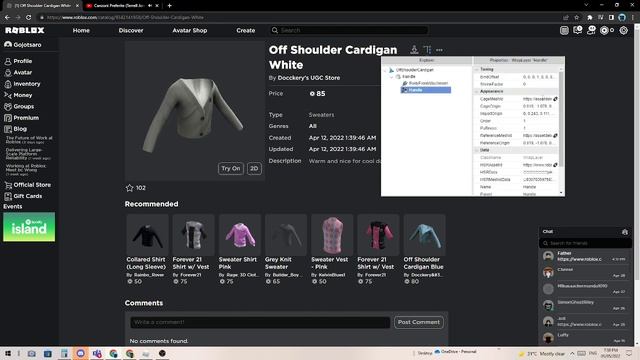Open the tab search dropdown chevron in Chrome
Screen dimensions: 640x360
pos(586,5)
